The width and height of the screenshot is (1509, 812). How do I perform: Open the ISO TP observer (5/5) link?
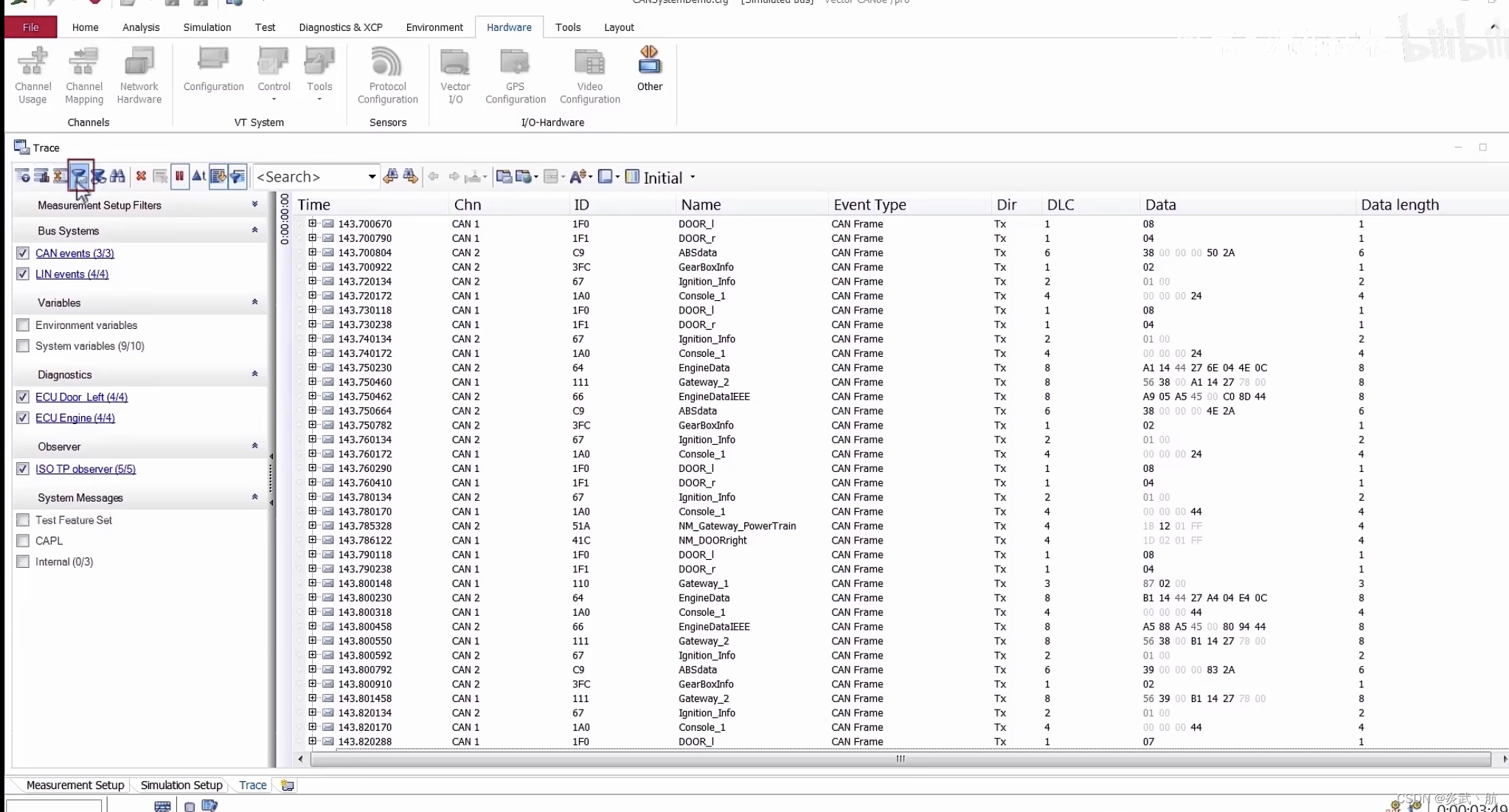pos(86,469)
